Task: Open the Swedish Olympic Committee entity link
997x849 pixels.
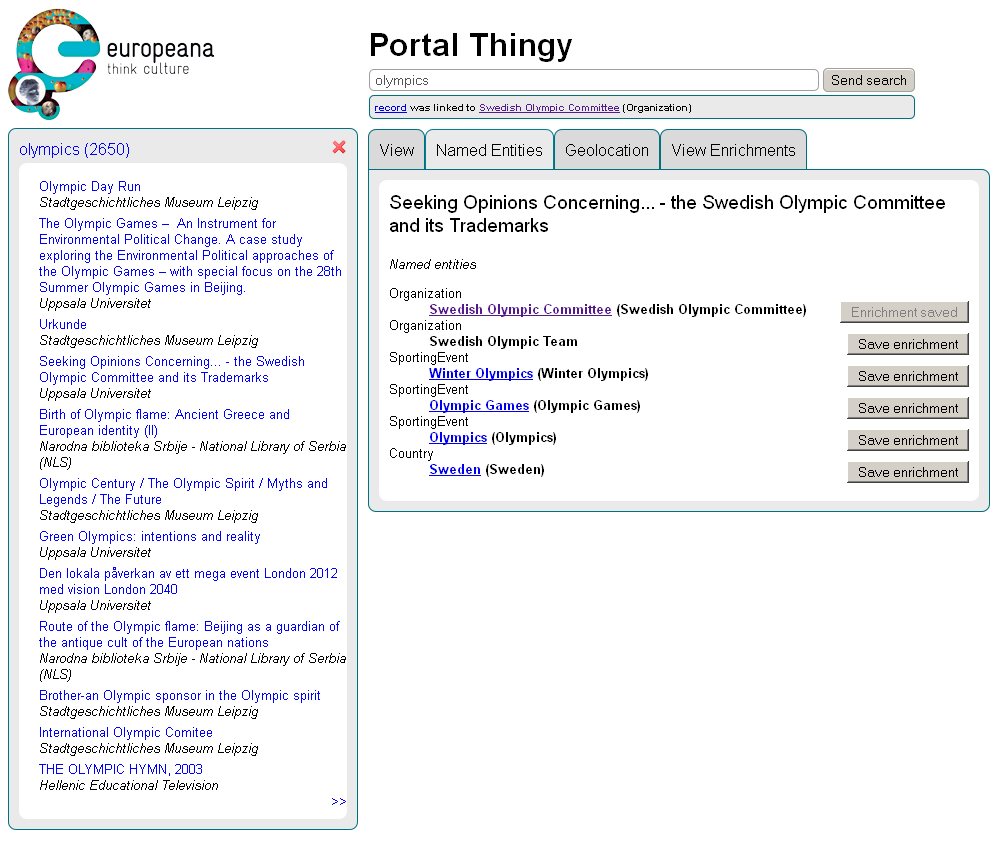Action: tap(520, 310)
